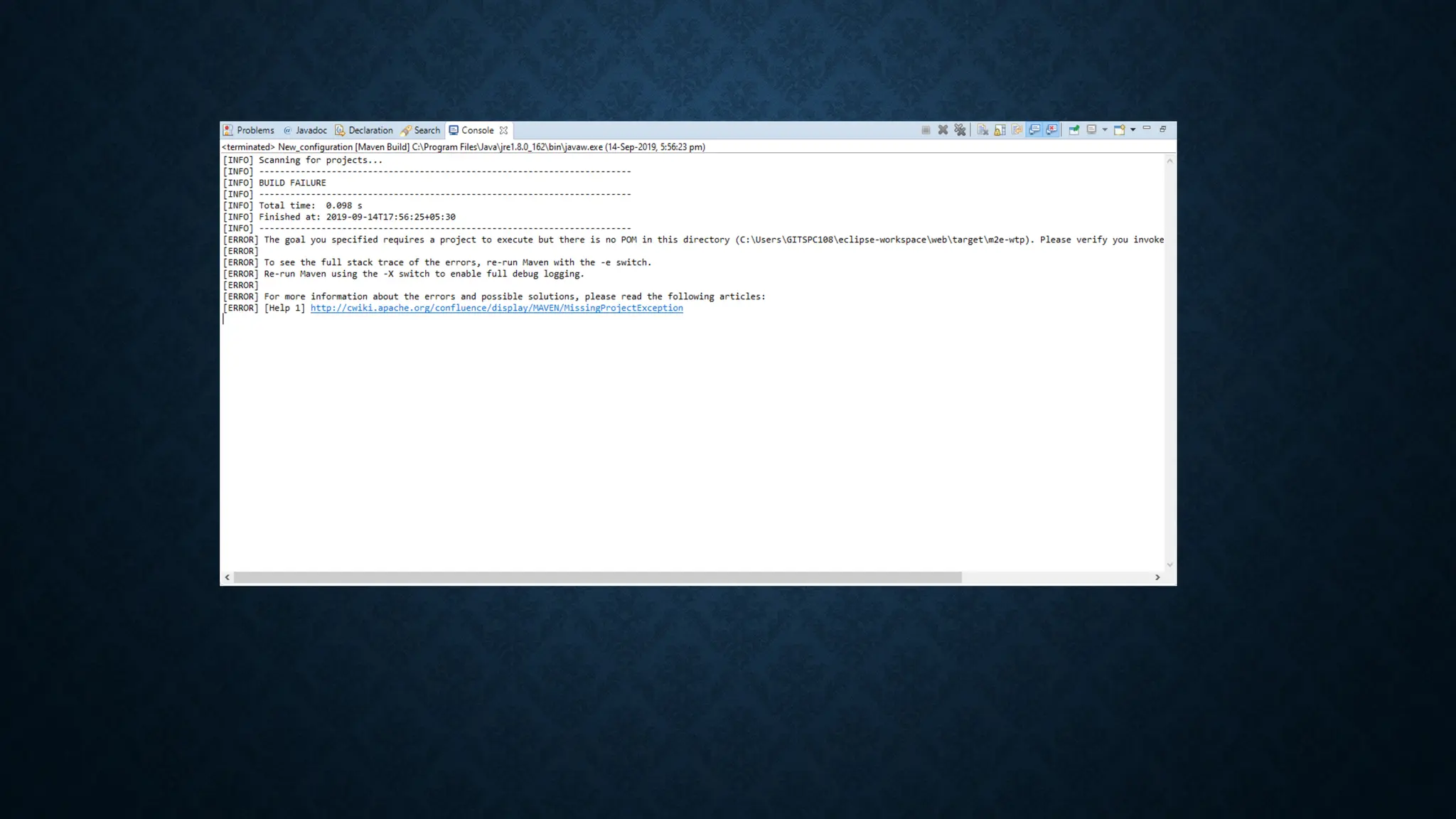Click the Terminate (stop) console button
This screenshot has width=1456, height=819.
click(926, 130)
